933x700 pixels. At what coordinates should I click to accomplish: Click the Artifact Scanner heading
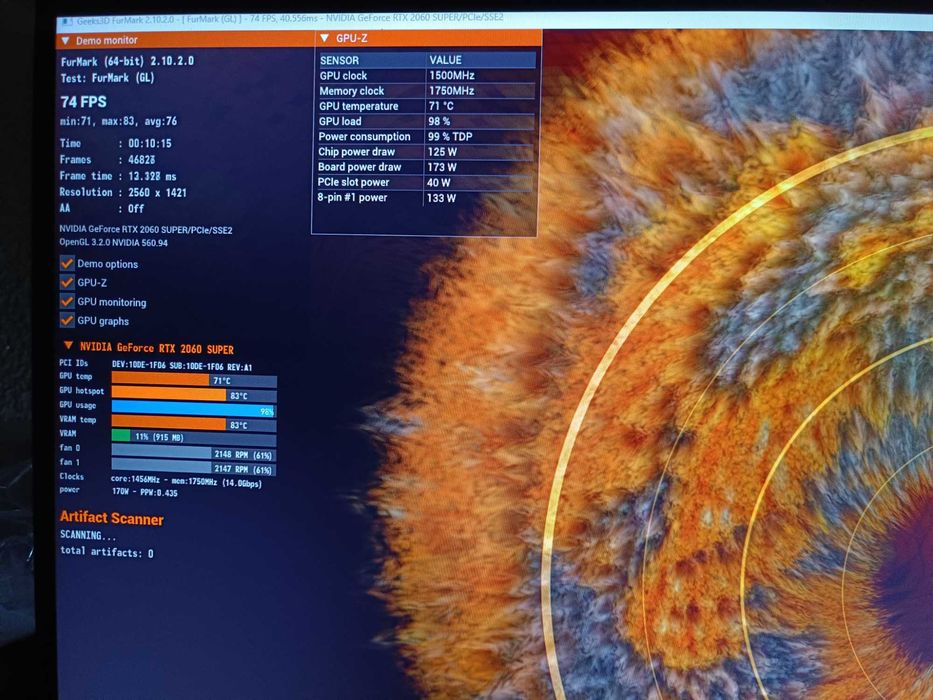(111, 518)
